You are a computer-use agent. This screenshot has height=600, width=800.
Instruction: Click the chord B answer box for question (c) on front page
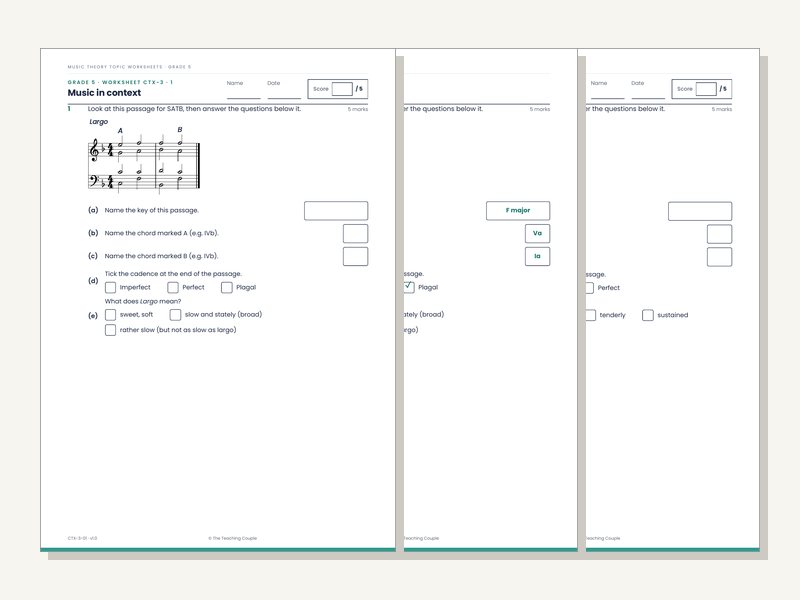[355, 257]
